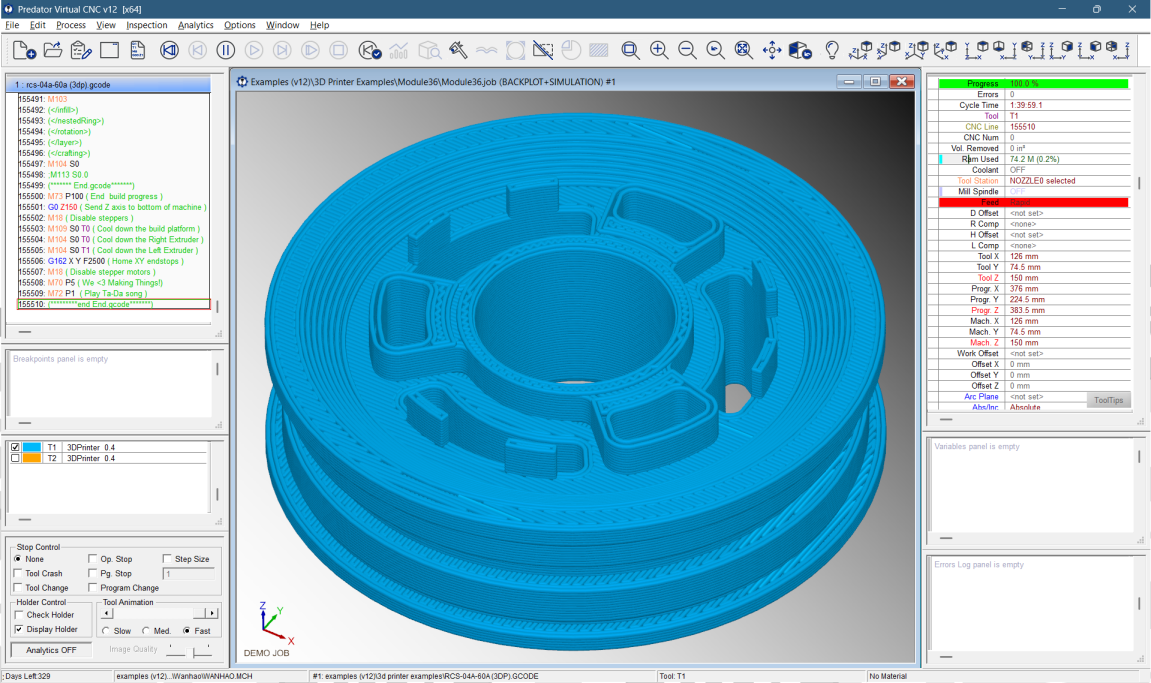Pause the simulation with the Pause icon
Screen dimensions: 1151x683
(226, 49)
